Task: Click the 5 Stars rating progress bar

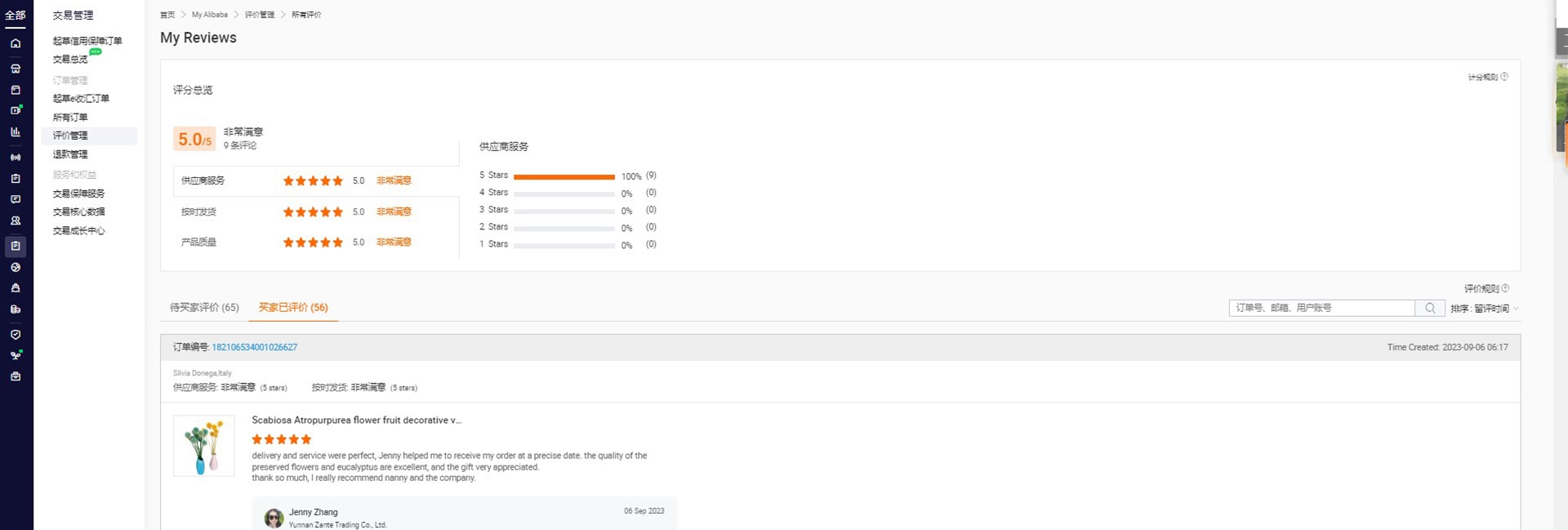Action: [563, 176]
